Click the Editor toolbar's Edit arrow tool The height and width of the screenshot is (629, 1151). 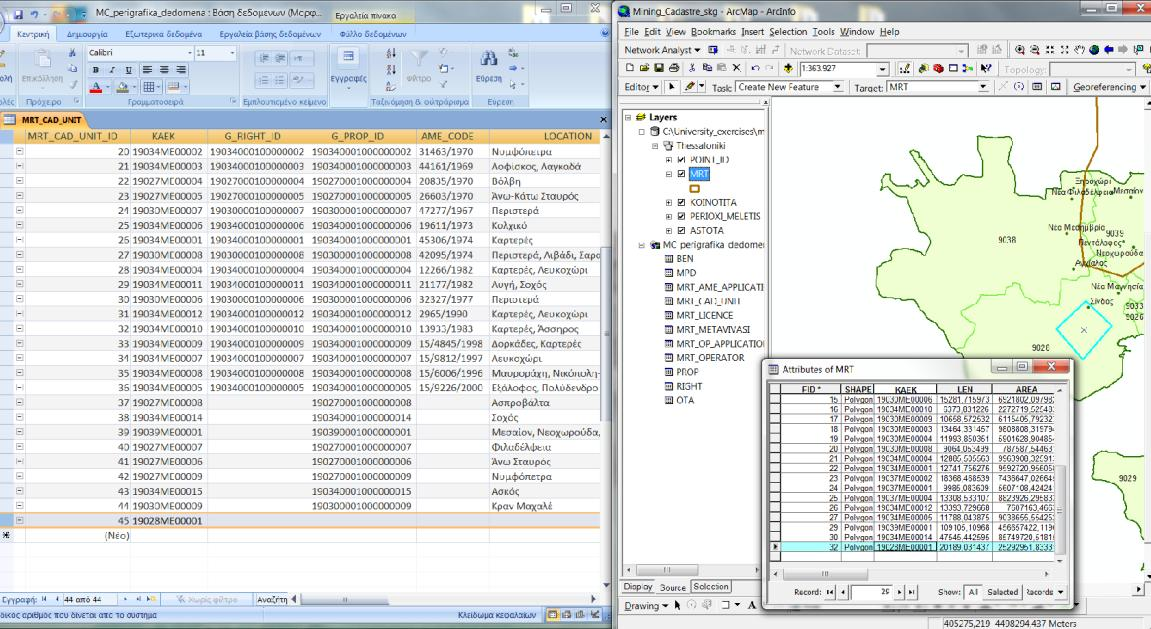671,87
